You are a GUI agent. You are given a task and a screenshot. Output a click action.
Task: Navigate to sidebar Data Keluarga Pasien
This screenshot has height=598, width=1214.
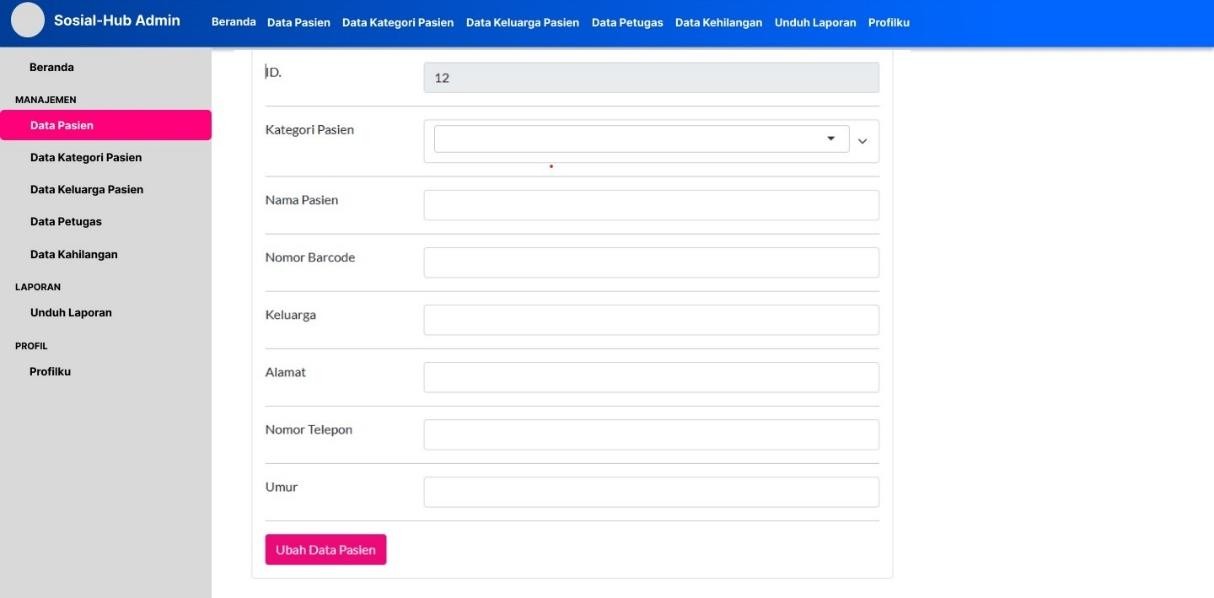pyautogui.click(x=87, y=189)
